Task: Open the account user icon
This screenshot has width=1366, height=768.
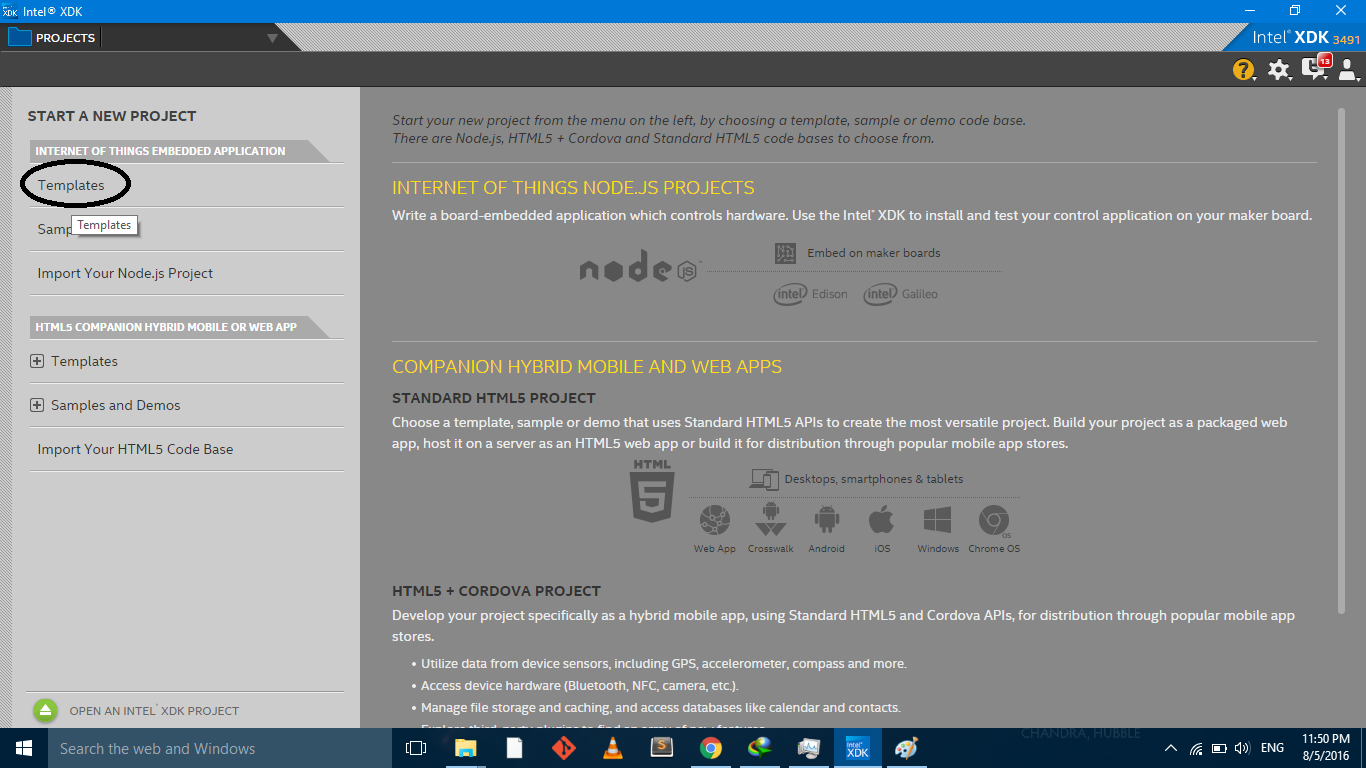Action: 1347,69
